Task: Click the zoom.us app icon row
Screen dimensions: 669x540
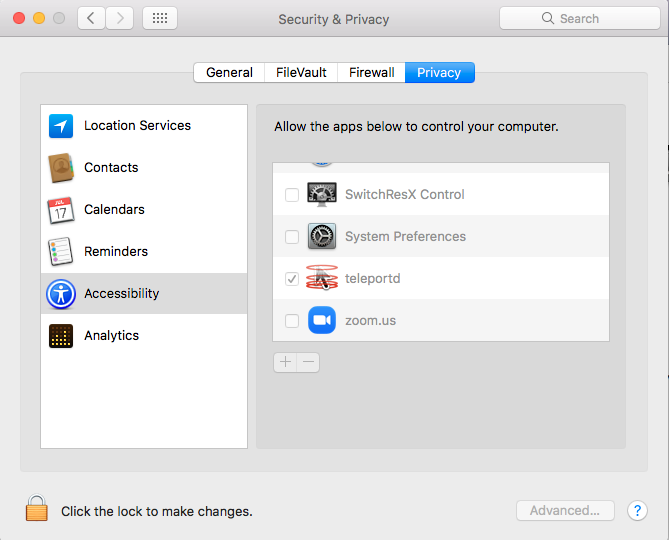Action: [441, 320]
